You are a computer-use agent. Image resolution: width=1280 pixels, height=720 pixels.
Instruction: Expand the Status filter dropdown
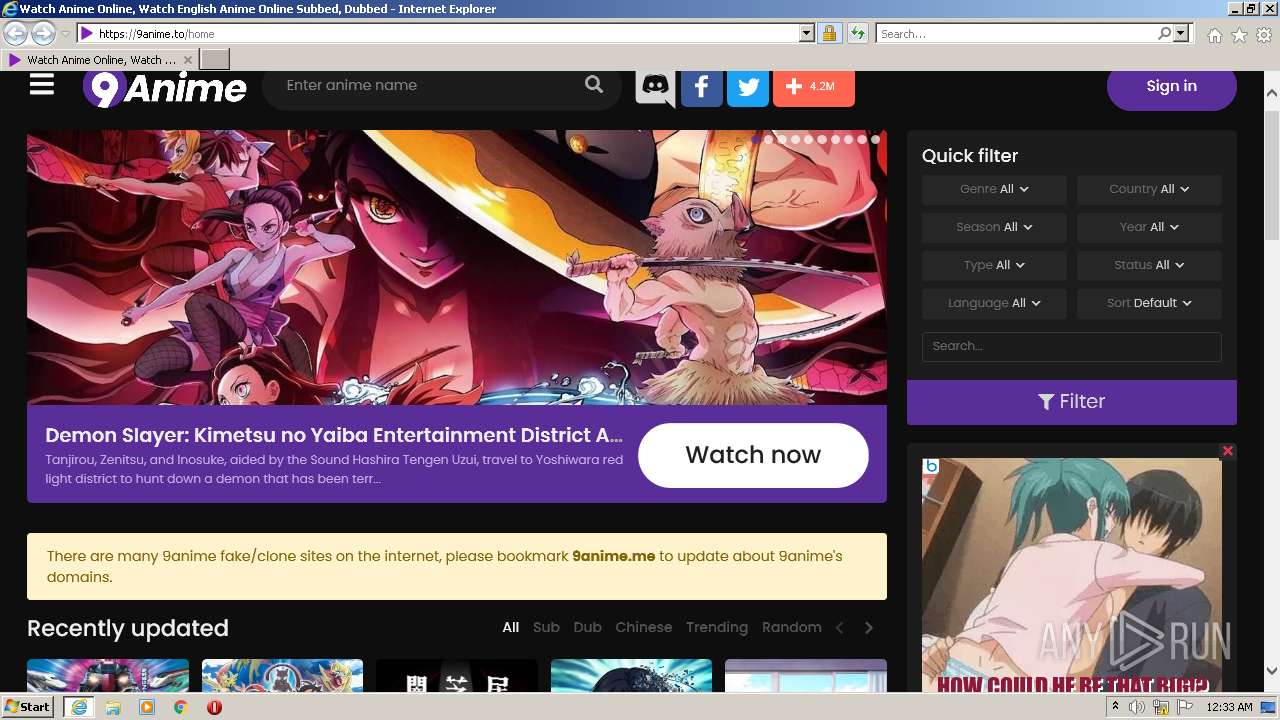(x=1149, y=265)
